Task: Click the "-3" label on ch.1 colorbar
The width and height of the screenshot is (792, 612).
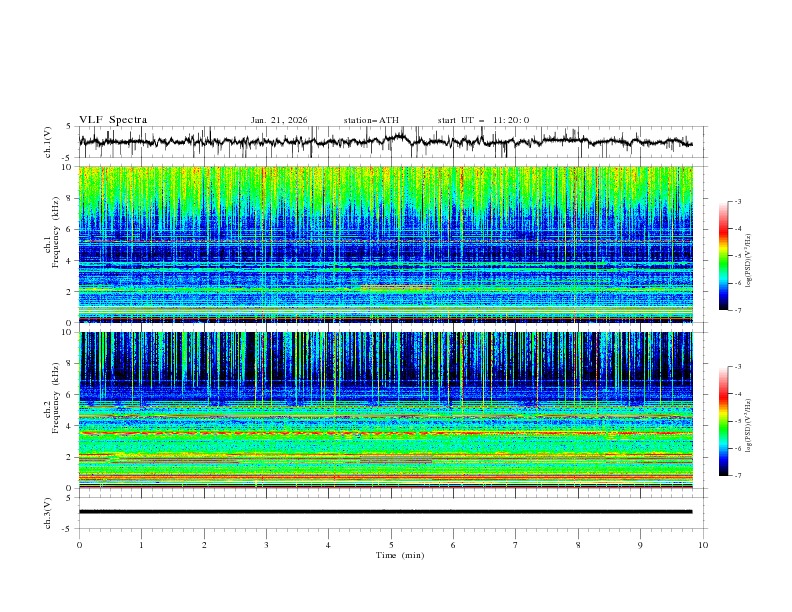Action: [x=737, y=201]
